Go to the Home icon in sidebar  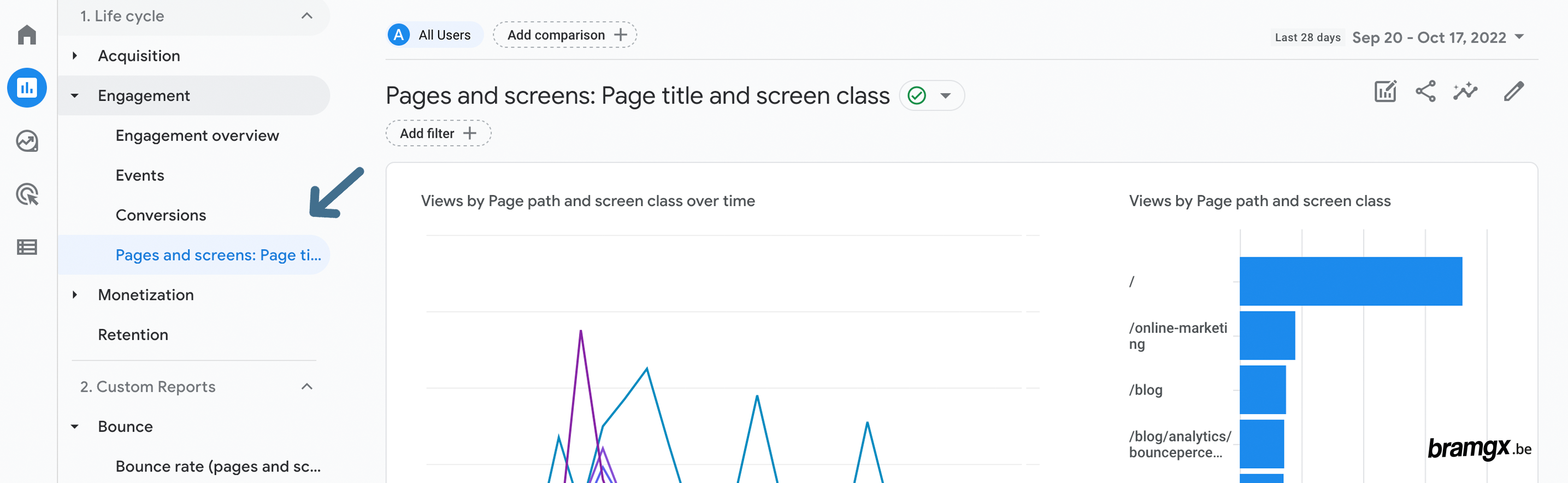pyautogui.click(x=27, y=35)
